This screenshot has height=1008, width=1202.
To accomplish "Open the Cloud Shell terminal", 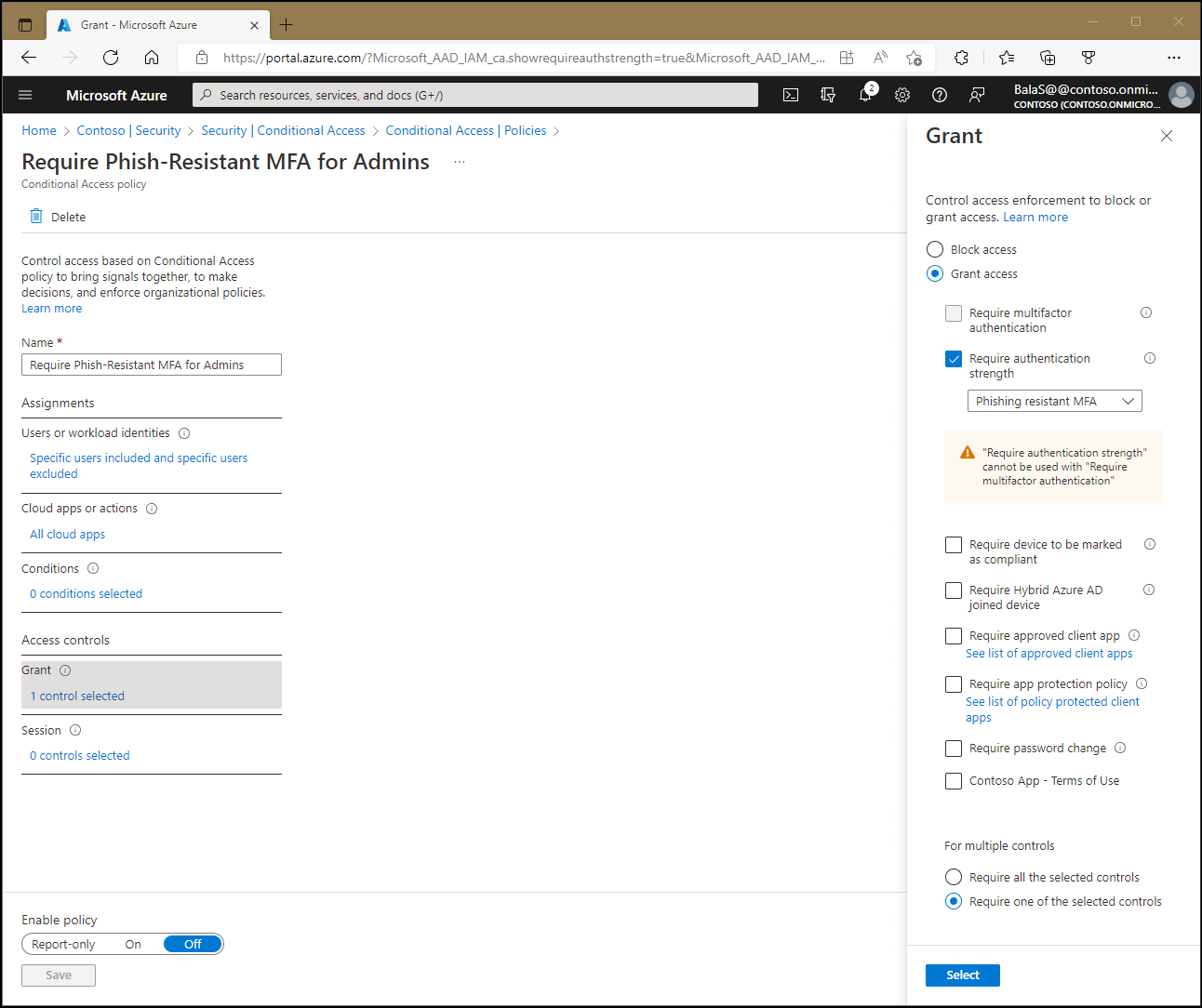I will pyautogui.click(x=790, y=94).
